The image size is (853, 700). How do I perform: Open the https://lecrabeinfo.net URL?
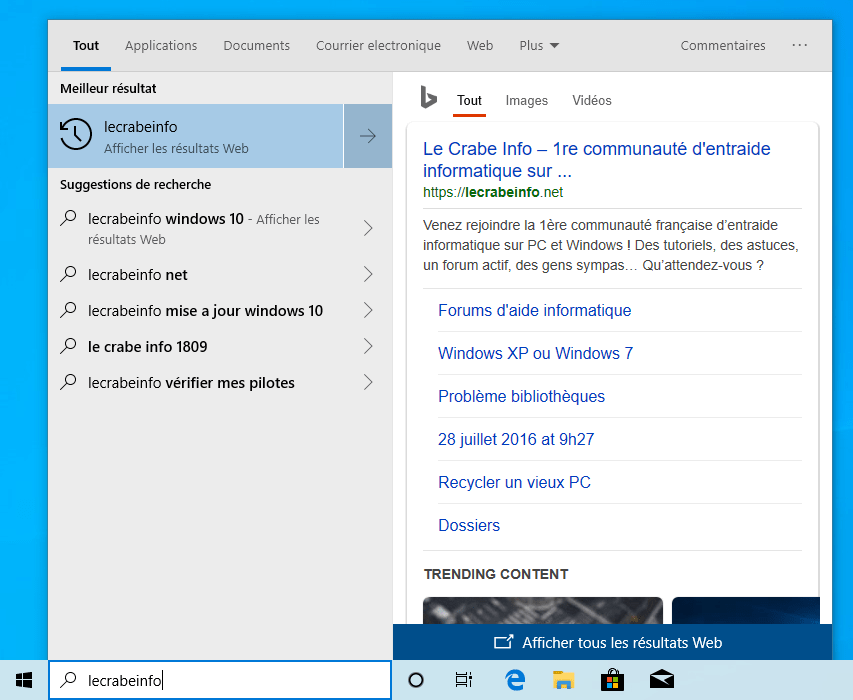coord(493,192)
